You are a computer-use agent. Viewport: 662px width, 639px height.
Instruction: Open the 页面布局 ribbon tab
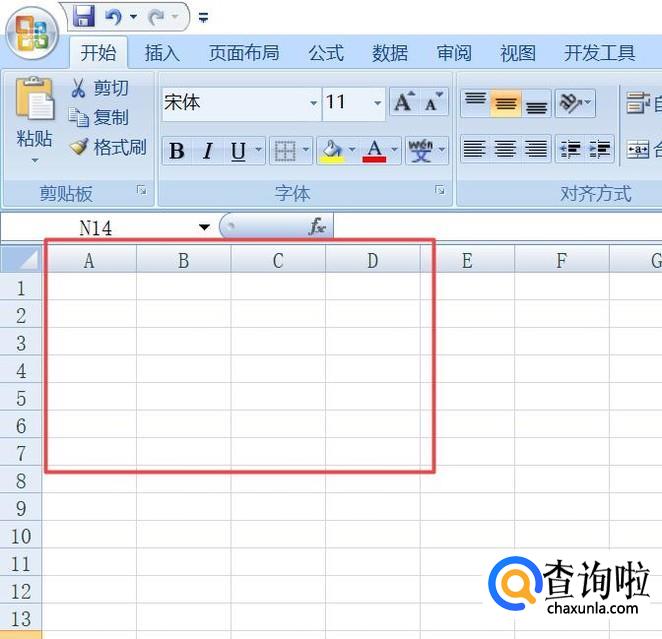coord(244,53)
